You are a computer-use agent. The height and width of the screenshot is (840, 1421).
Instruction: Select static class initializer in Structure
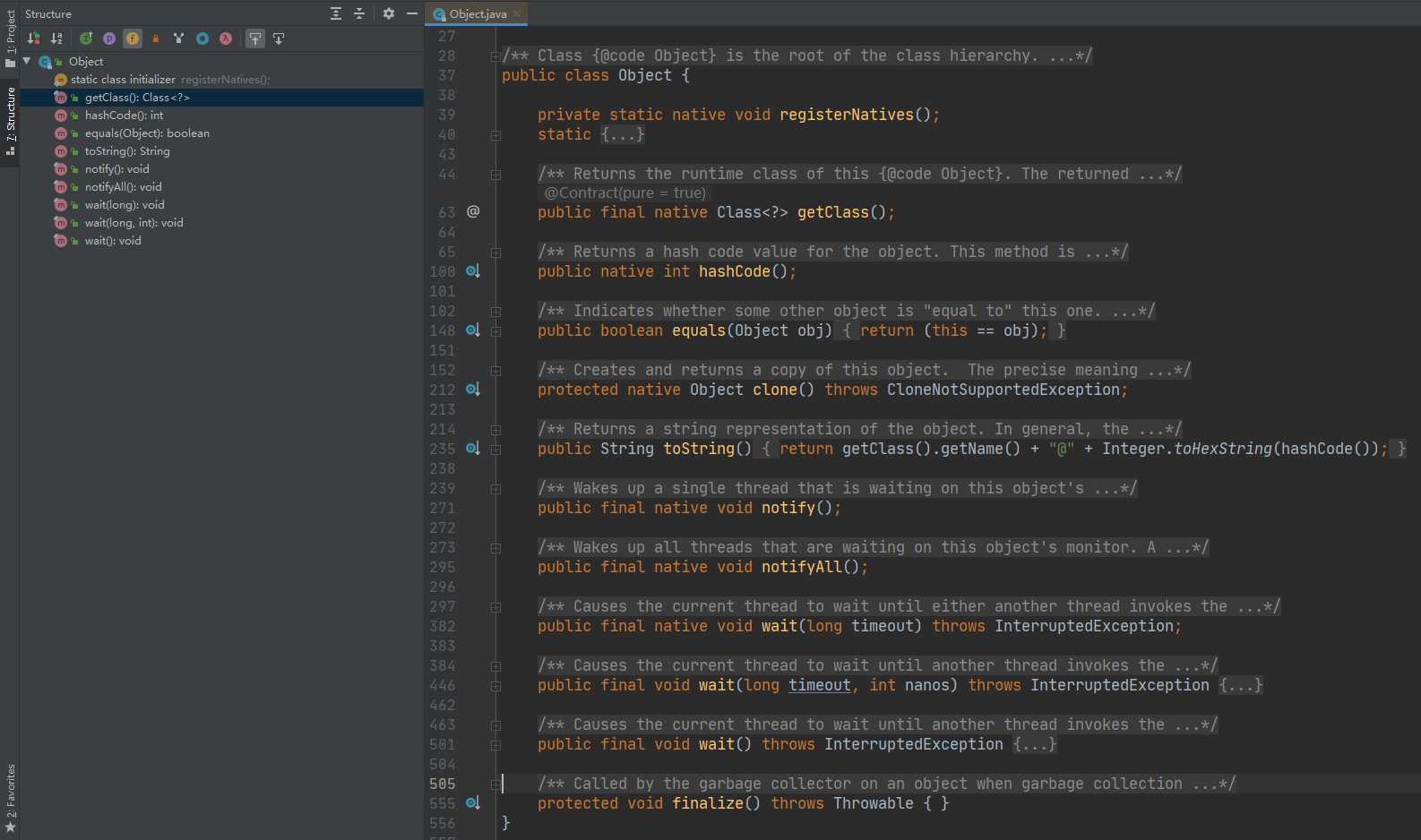click(x=221, y=80)
